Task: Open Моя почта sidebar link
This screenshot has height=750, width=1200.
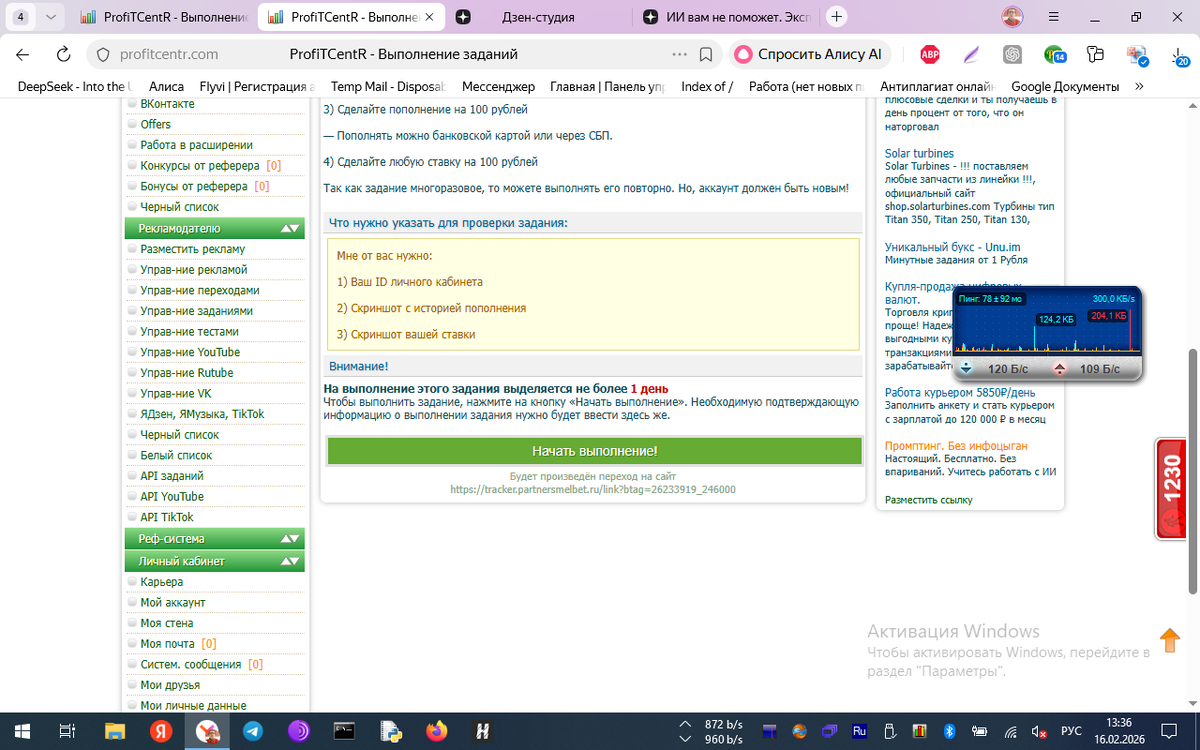Action: pos(167,644)
